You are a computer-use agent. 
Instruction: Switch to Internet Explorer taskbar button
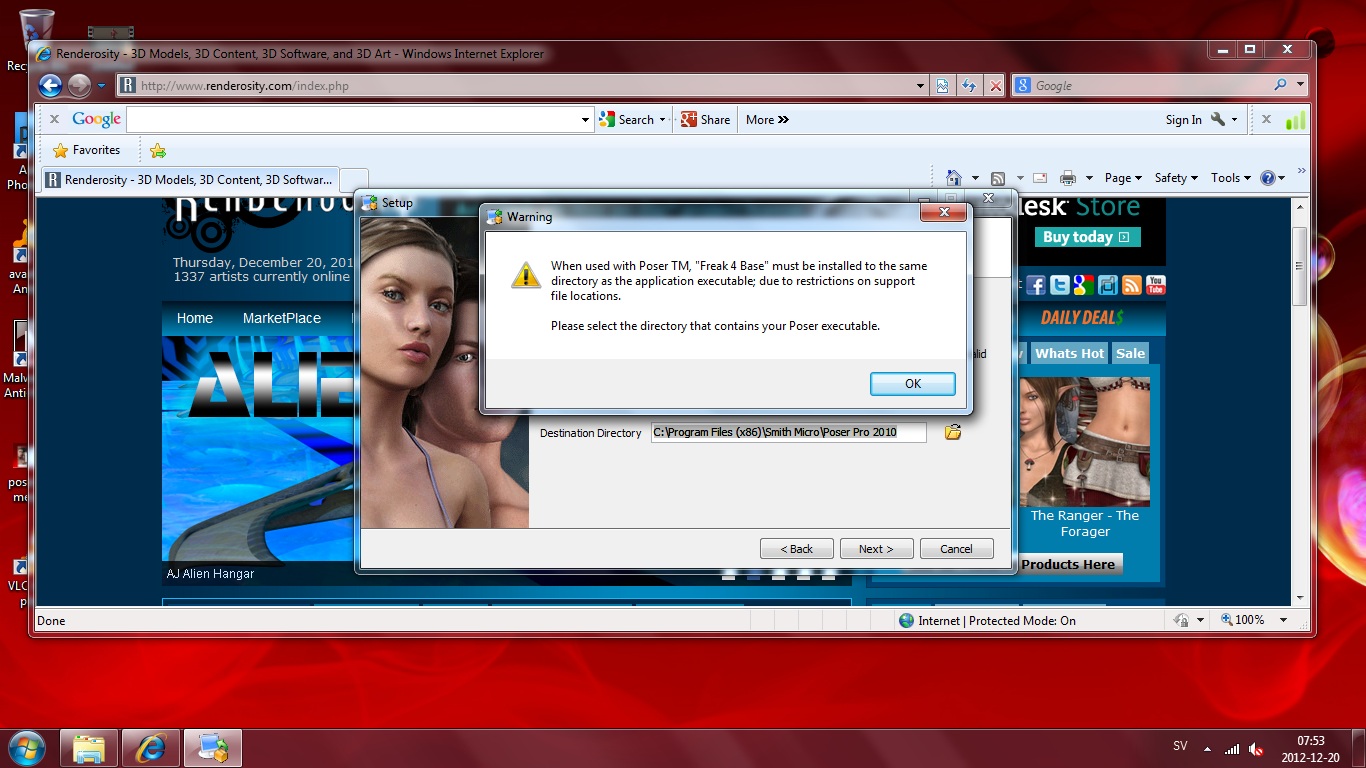click(x=151, y=748)
